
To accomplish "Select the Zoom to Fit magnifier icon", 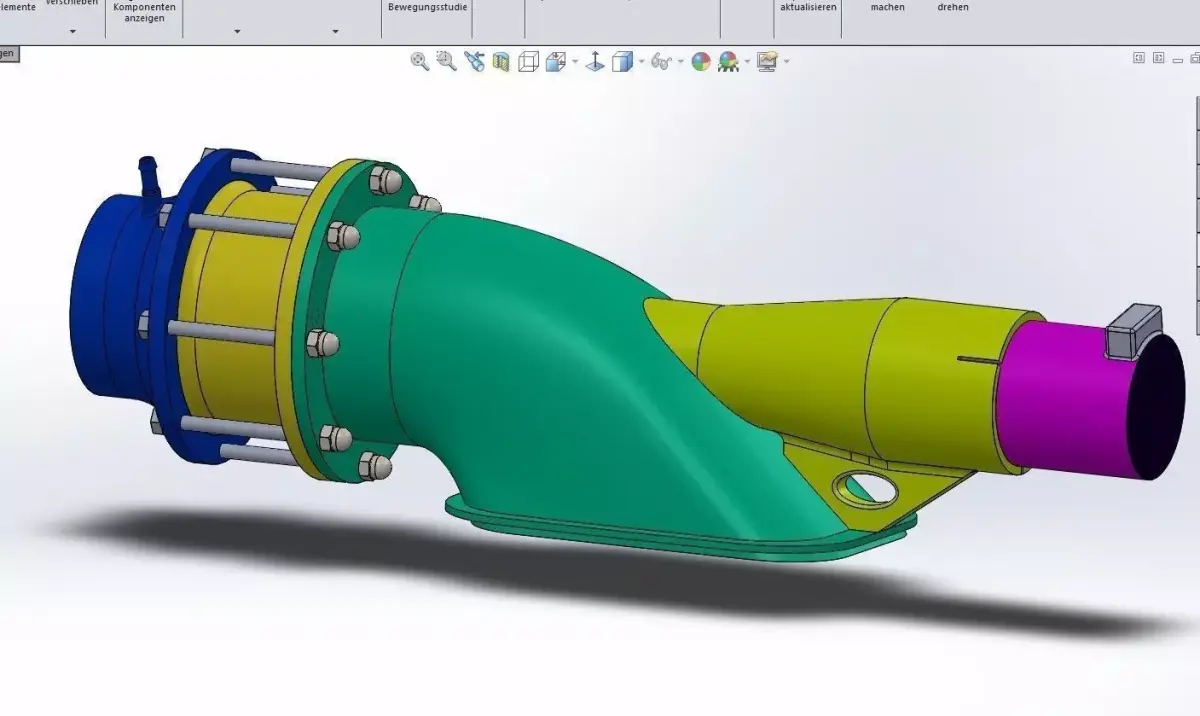I will (418, 62).
